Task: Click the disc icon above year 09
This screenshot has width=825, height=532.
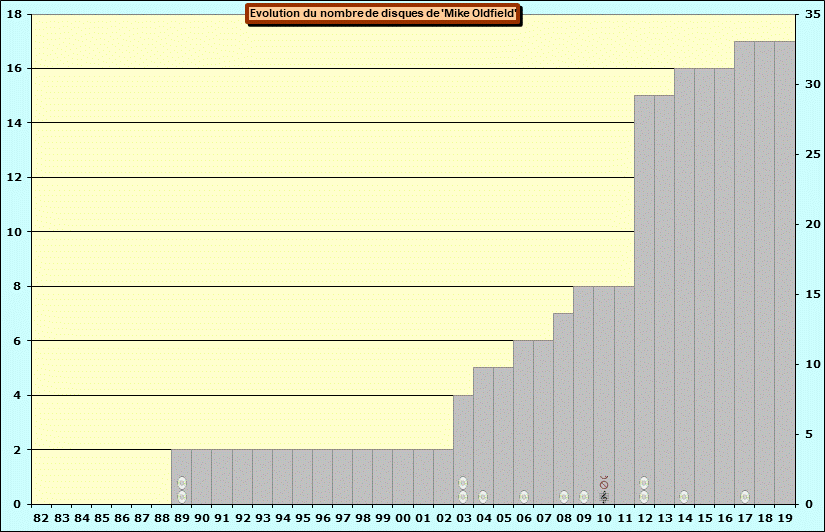Action: (584, 497)
